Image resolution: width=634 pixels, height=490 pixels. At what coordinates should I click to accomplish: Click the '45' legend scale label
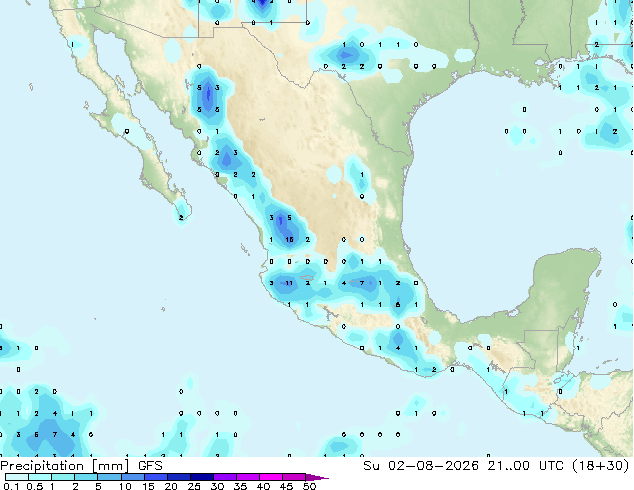click(286, 486)
